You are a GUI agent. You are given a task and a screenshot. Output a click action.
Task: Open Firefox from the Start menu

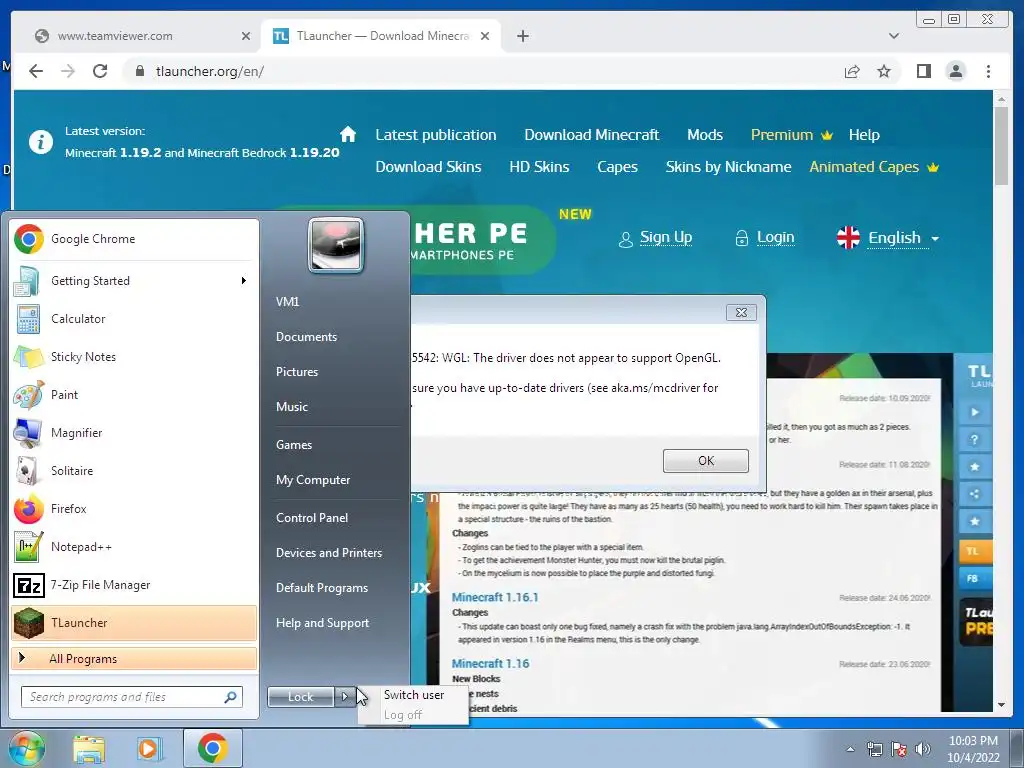coord(134,509)
